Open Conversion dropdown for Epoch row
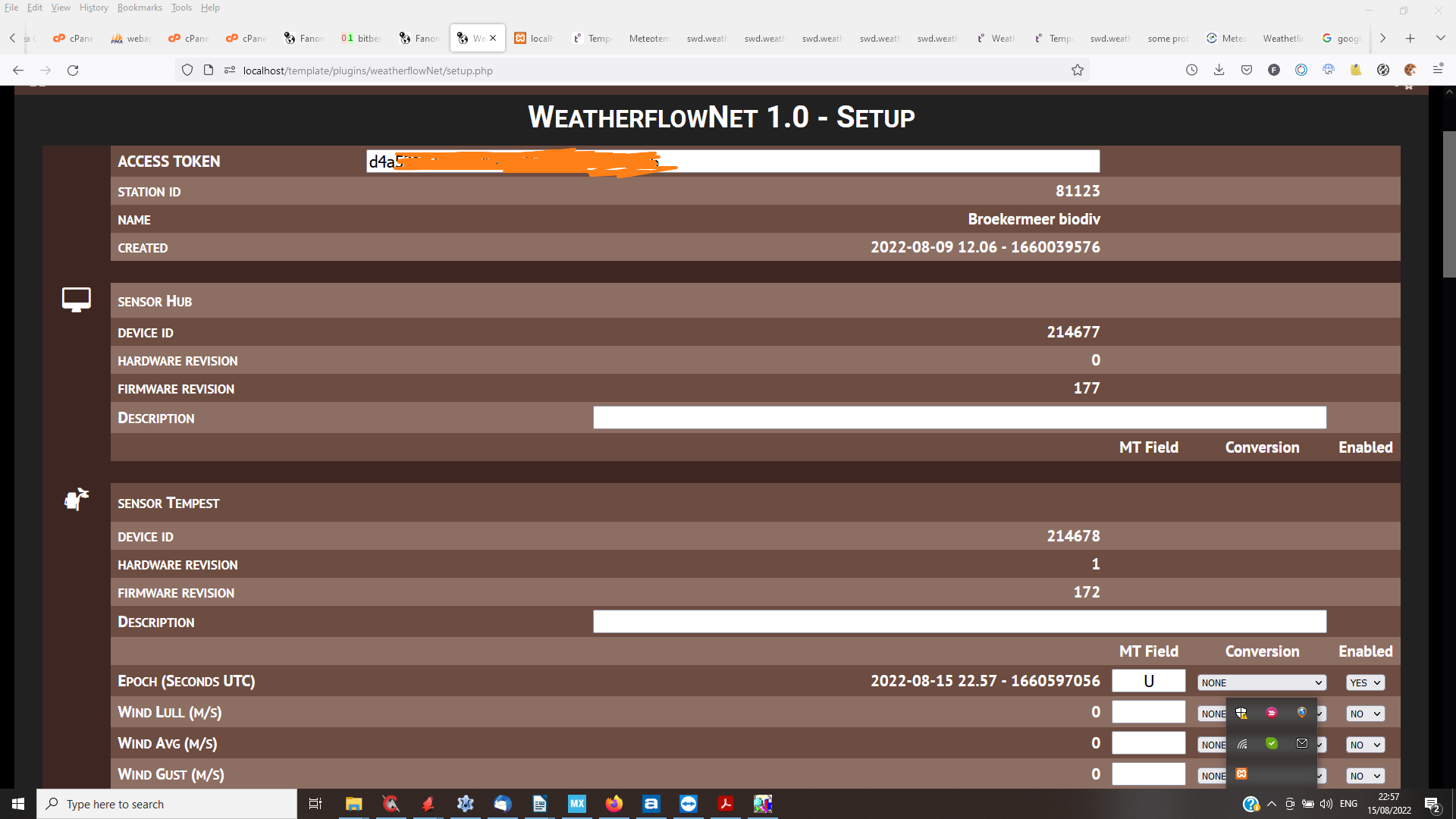This screenshot has height=819, width=1456. [1262, 682]
